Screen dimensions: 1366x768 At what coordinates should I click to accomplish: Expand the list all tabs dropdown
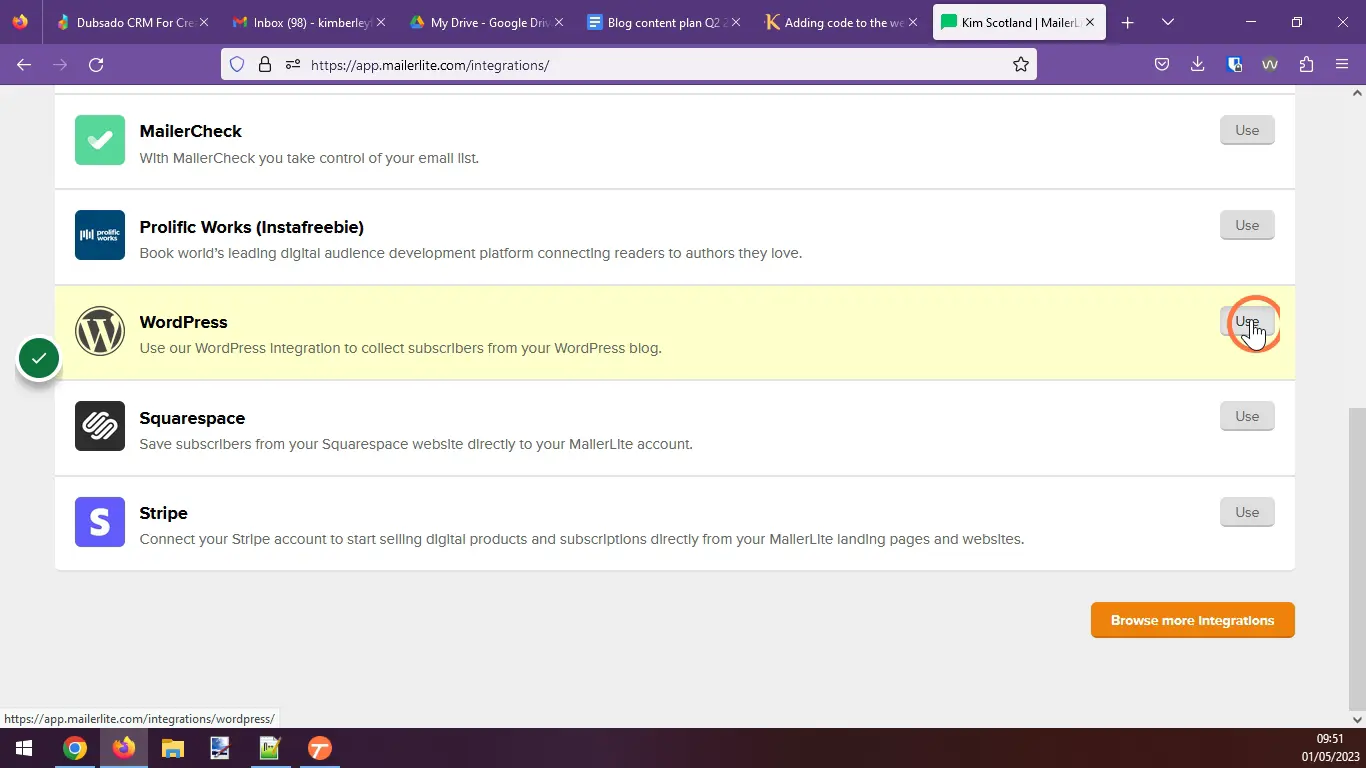pos(1167,22)
